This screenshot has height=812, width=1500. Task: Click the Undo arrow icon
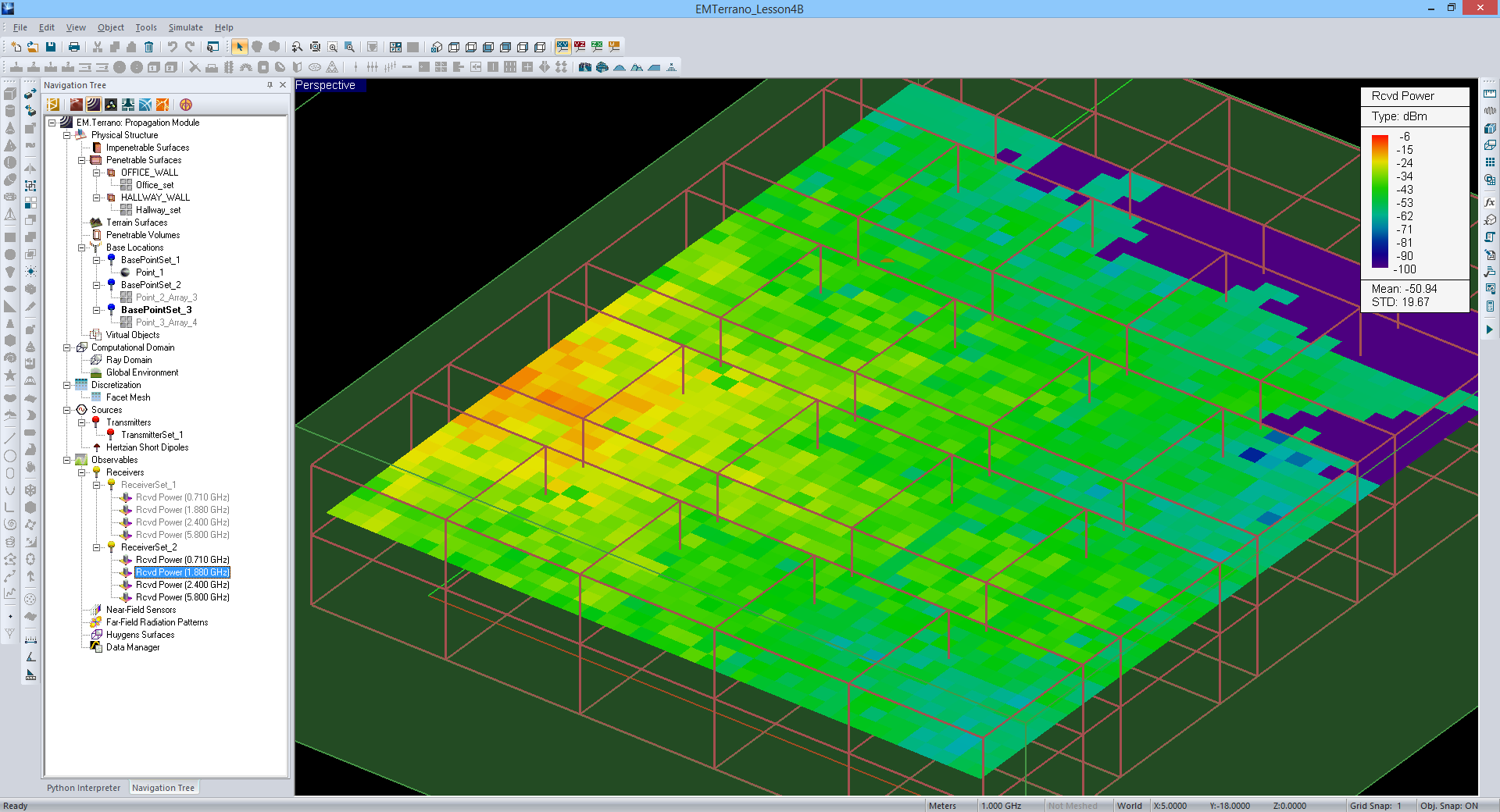(x=172, y=47)
